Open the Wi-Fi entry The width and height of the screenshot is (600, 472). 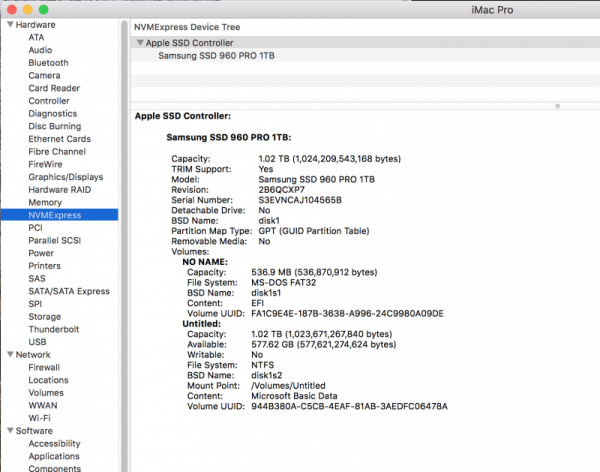coord(39,418)
